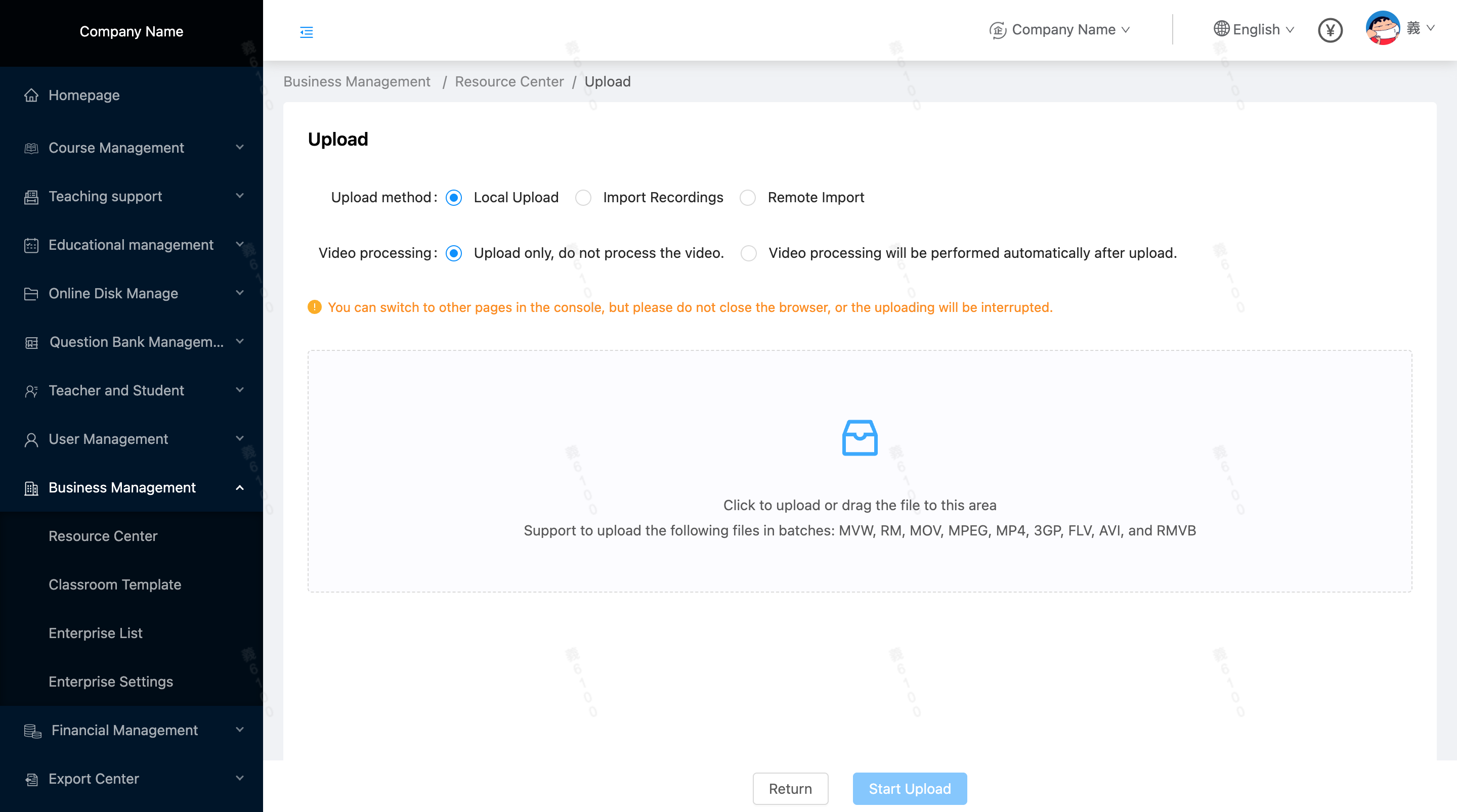The height and width of the screenshot is (812, 1457).
Task: Click the Online Disk Manage folder icon
Action: click(32, 293)
